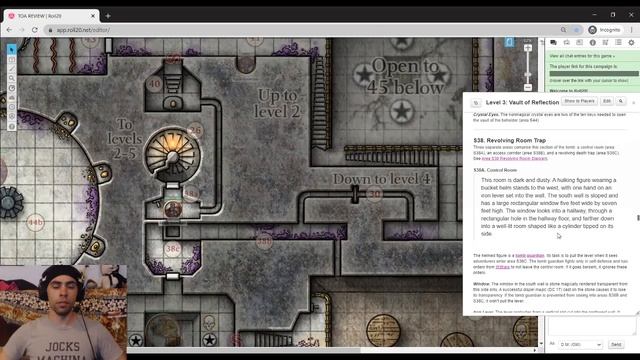This screenshot has height=360, width=640.
Task: Click the map scroll-down arrow
Action: pos(541,344)
